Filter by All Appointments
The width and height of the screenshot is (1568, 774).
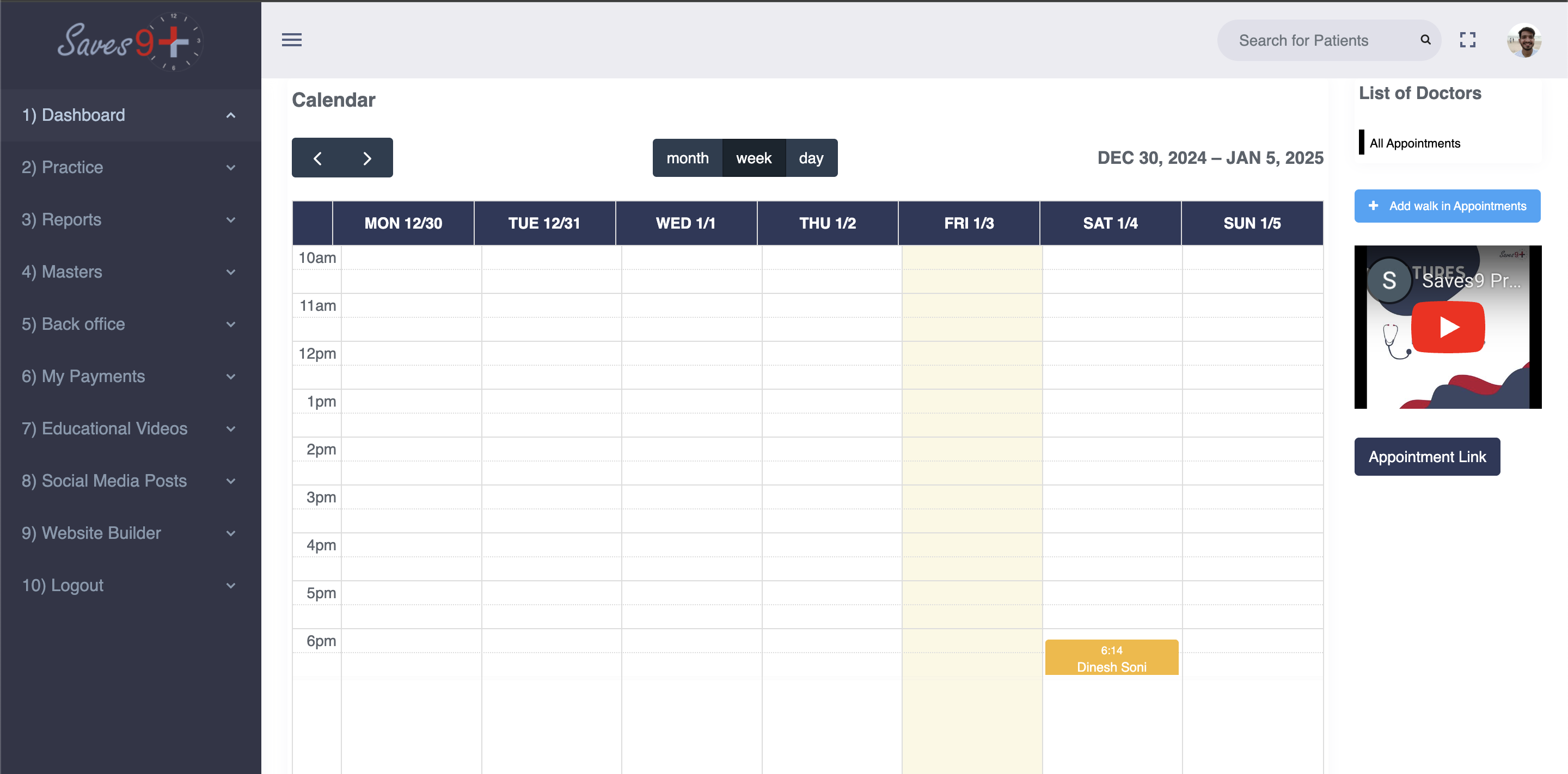(x=1414, y=143)
